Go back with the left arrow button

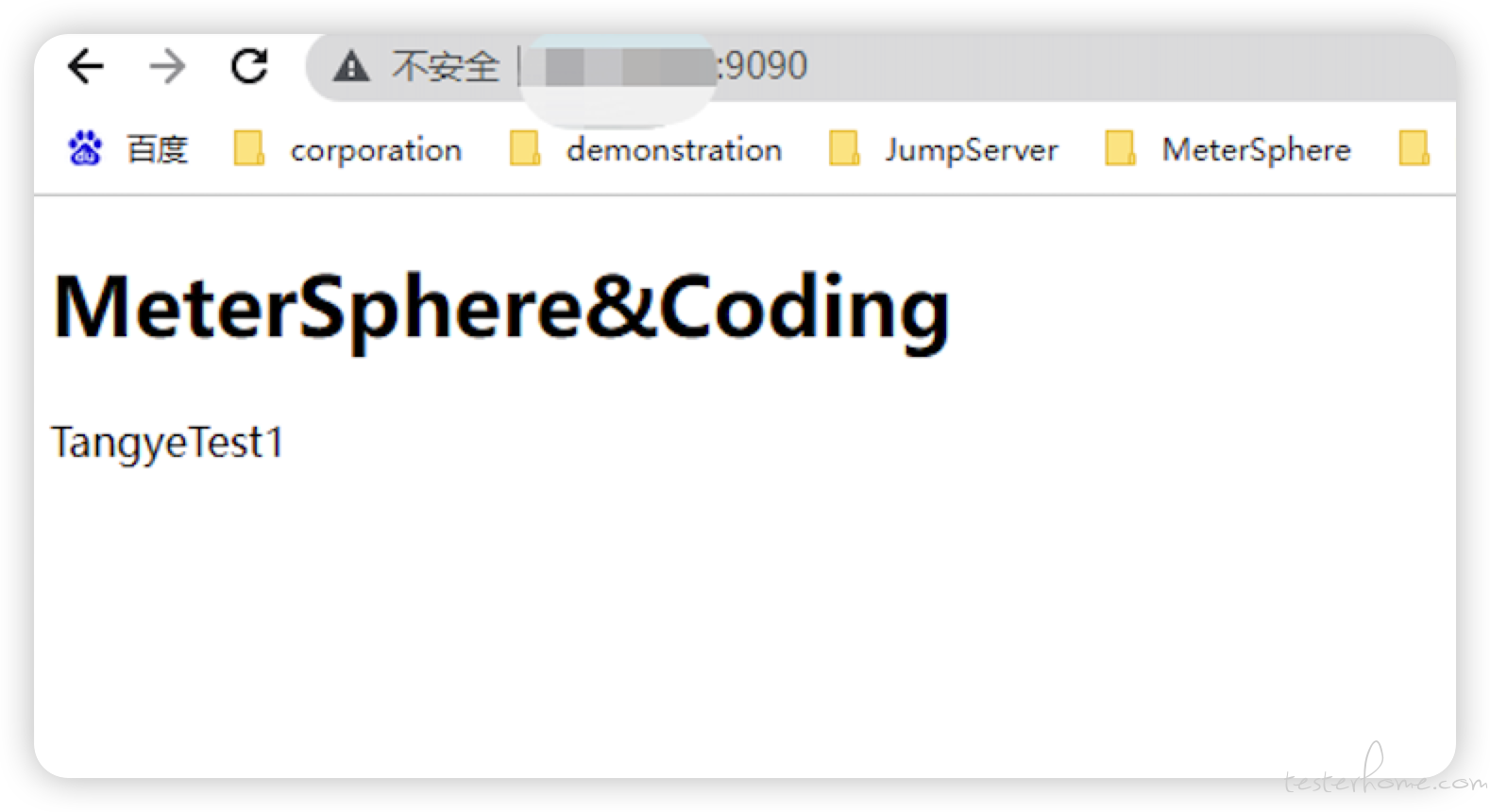coord(85,66)
